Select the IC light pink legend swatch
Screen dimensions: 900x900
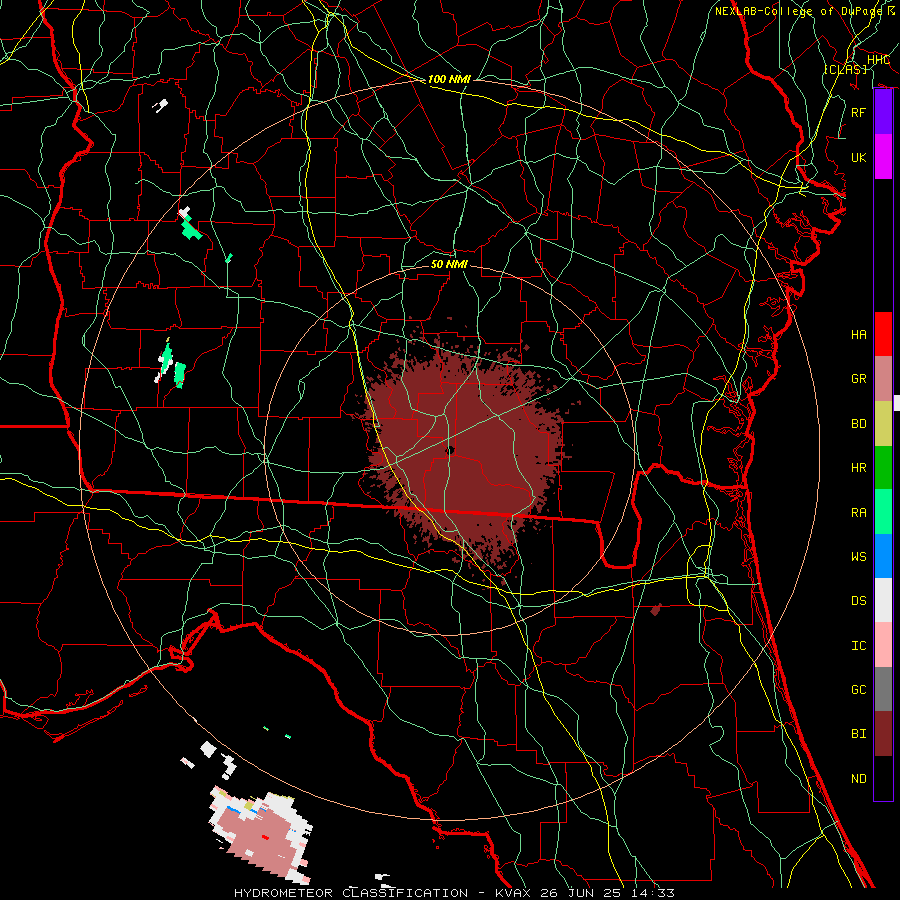[883, 645]
